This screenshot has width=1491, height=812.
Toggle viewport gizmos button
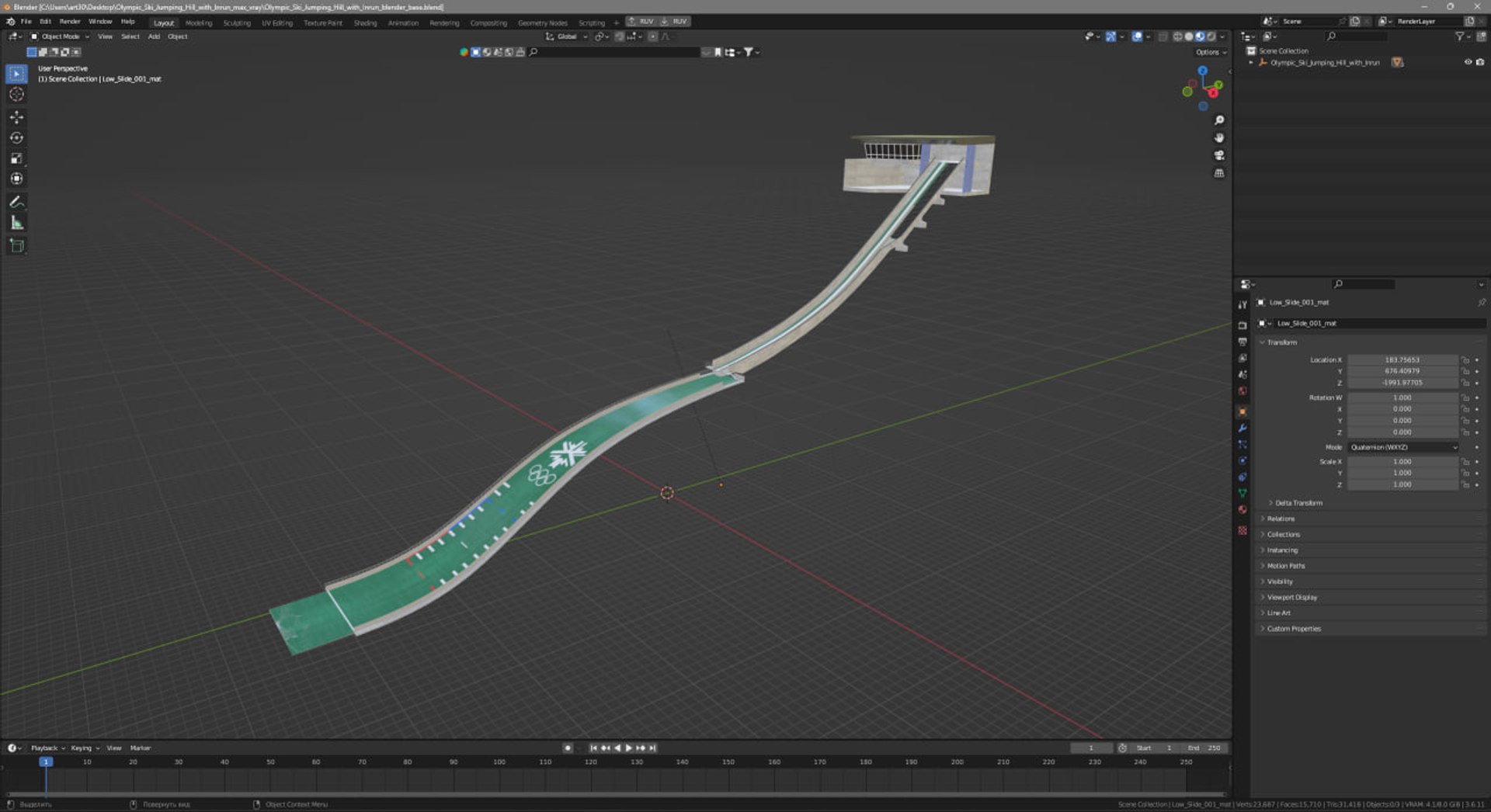click(x=1110, y=36)
